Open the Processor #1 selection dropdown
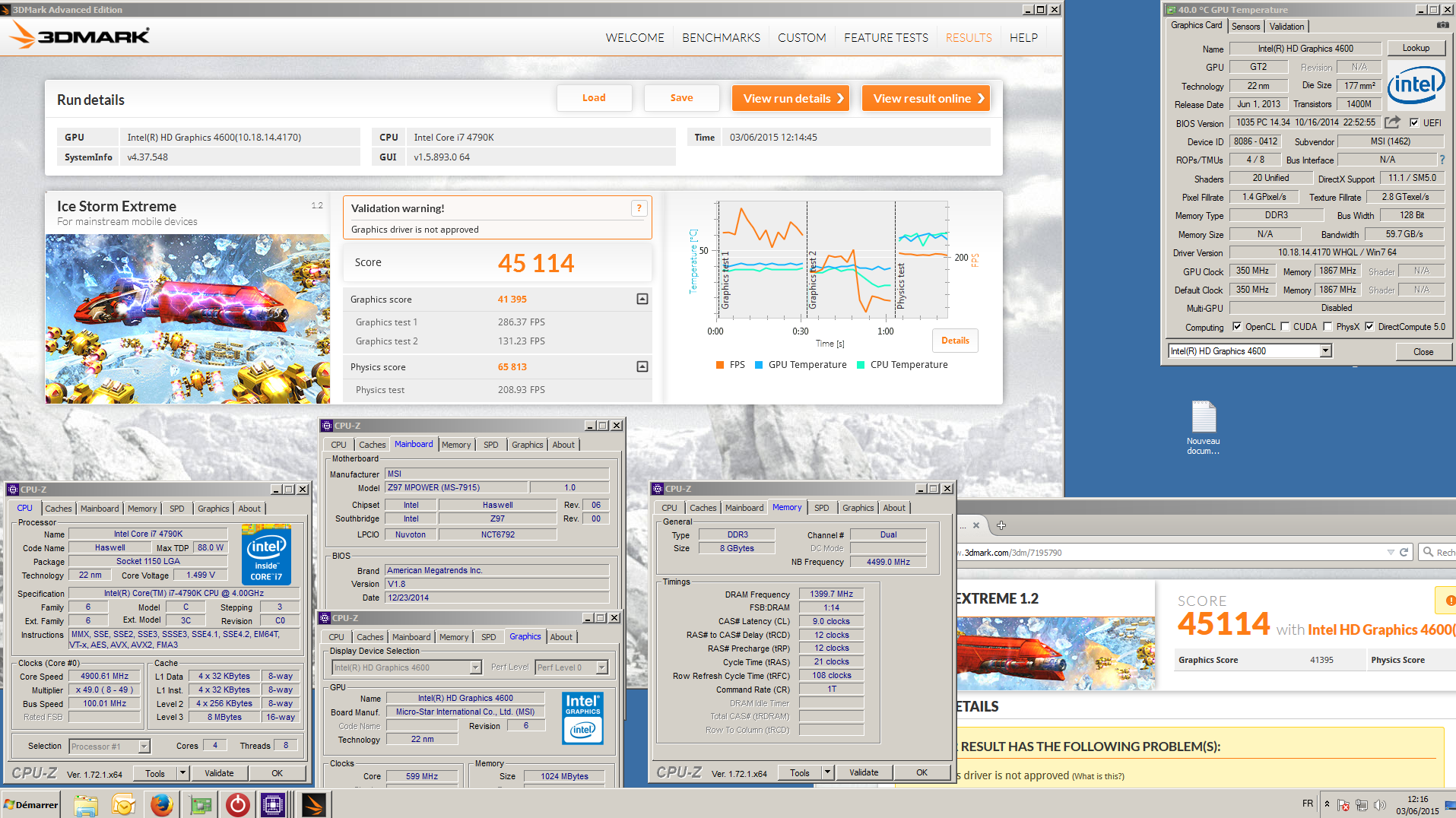 144,747
